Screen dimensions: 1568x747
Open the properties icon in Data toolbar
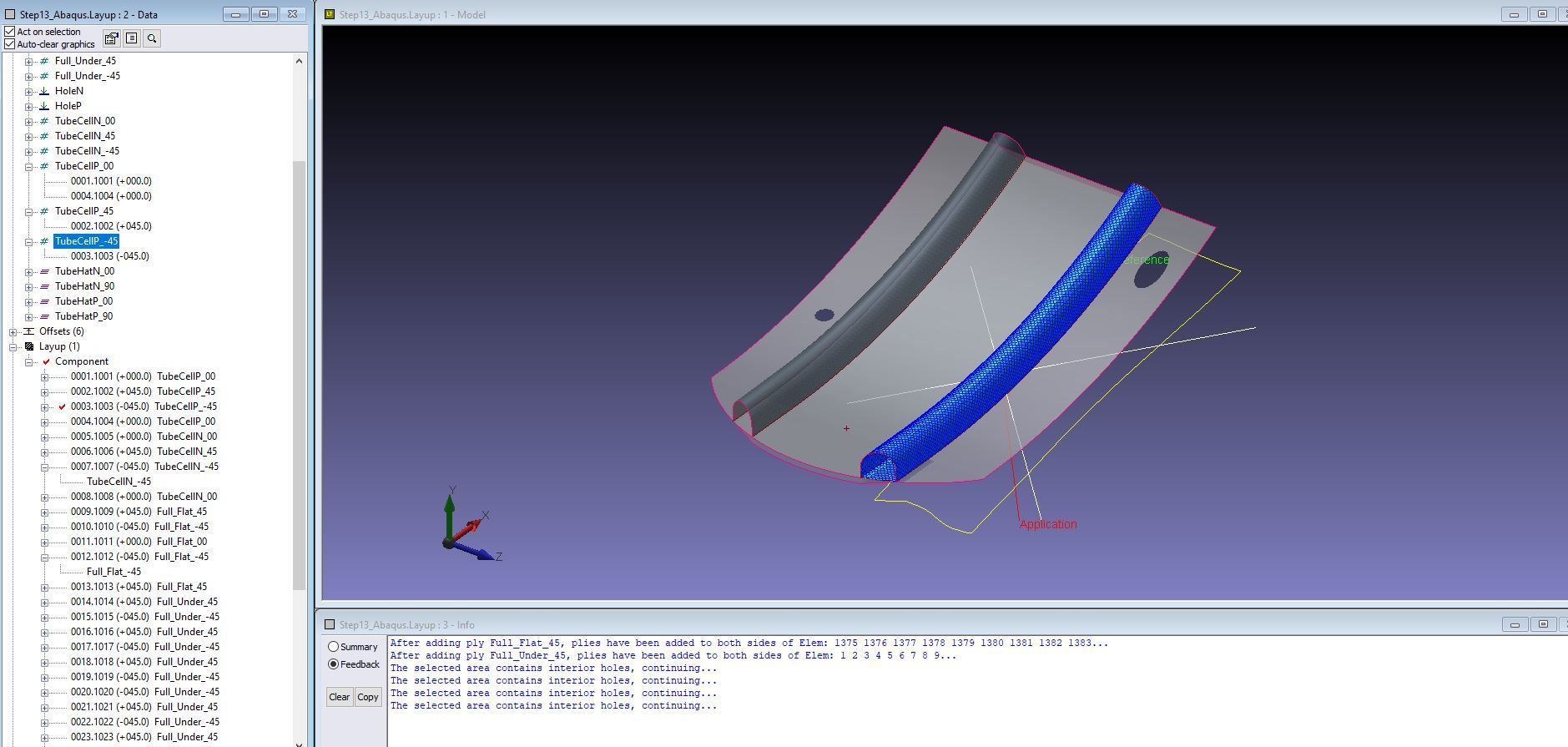[x=111, y=38]
